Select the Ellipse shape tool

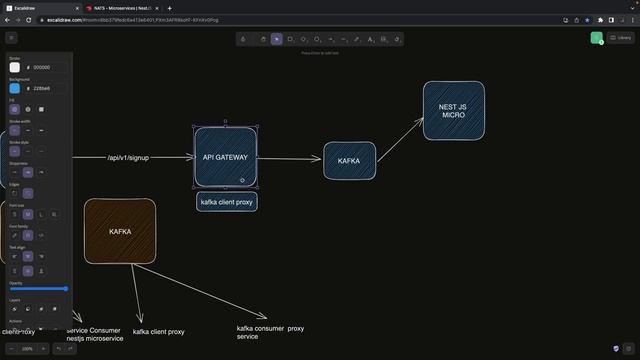click(x=317, y=39)
